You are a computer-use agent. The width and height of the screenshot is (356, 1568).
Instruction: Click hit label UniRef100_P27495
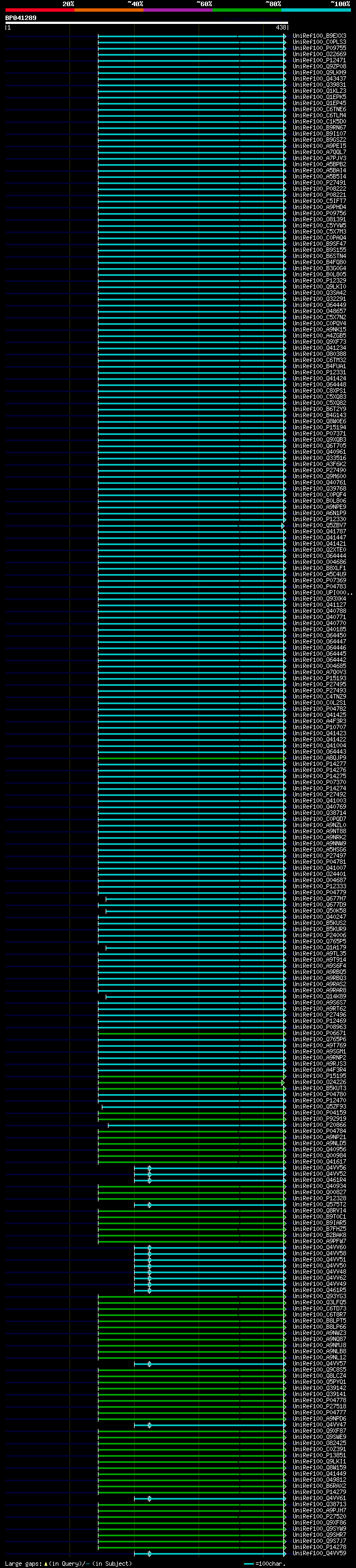(x=319, y=685)
